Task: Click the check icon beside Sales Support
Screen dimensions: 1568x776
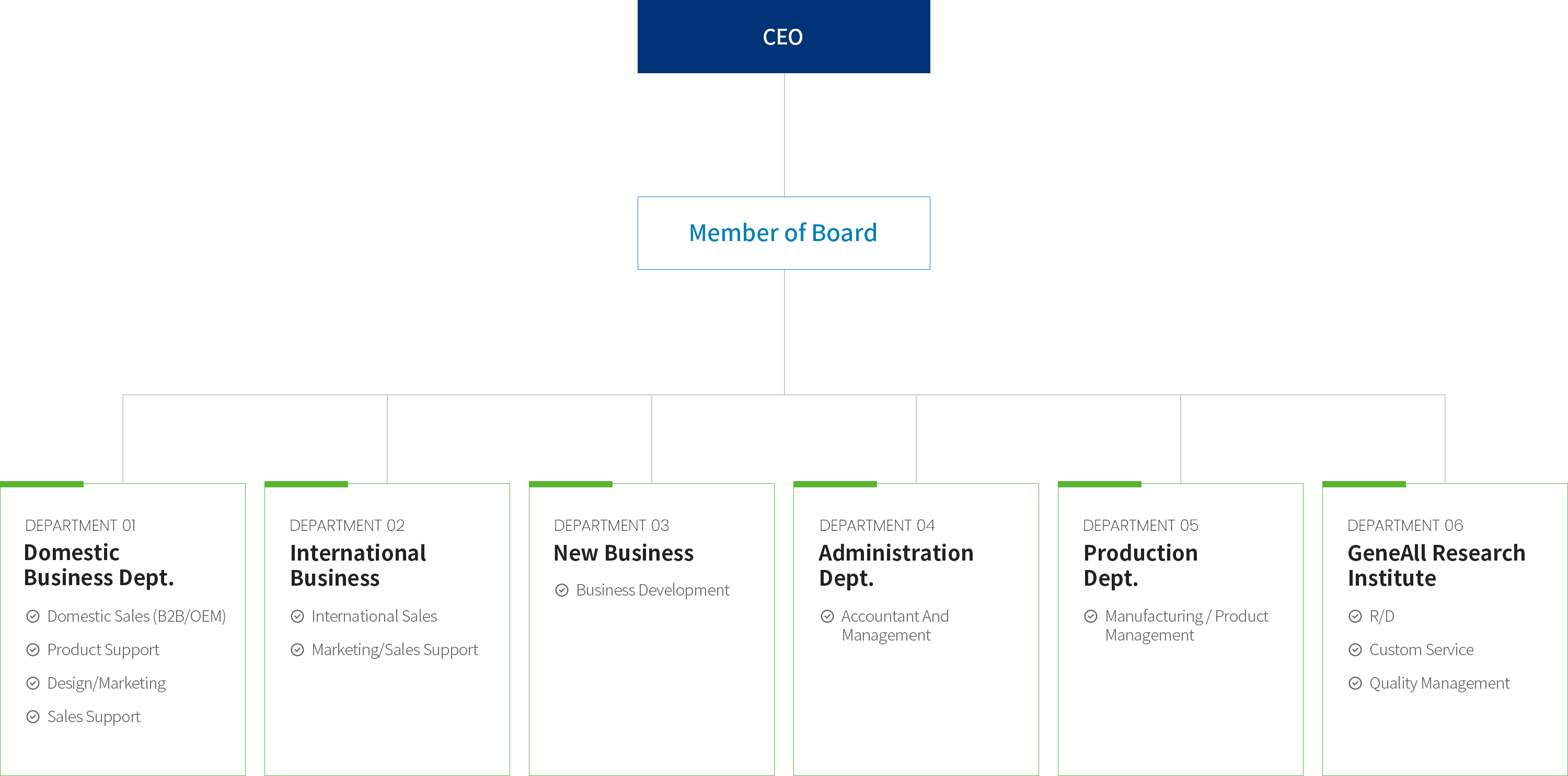Action: (x=33, y=717)
